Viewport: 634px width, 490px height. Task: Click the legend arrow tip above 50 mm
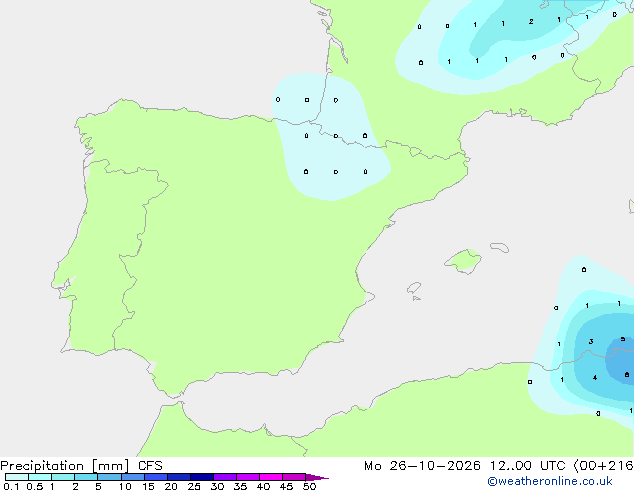pos(317,477)
